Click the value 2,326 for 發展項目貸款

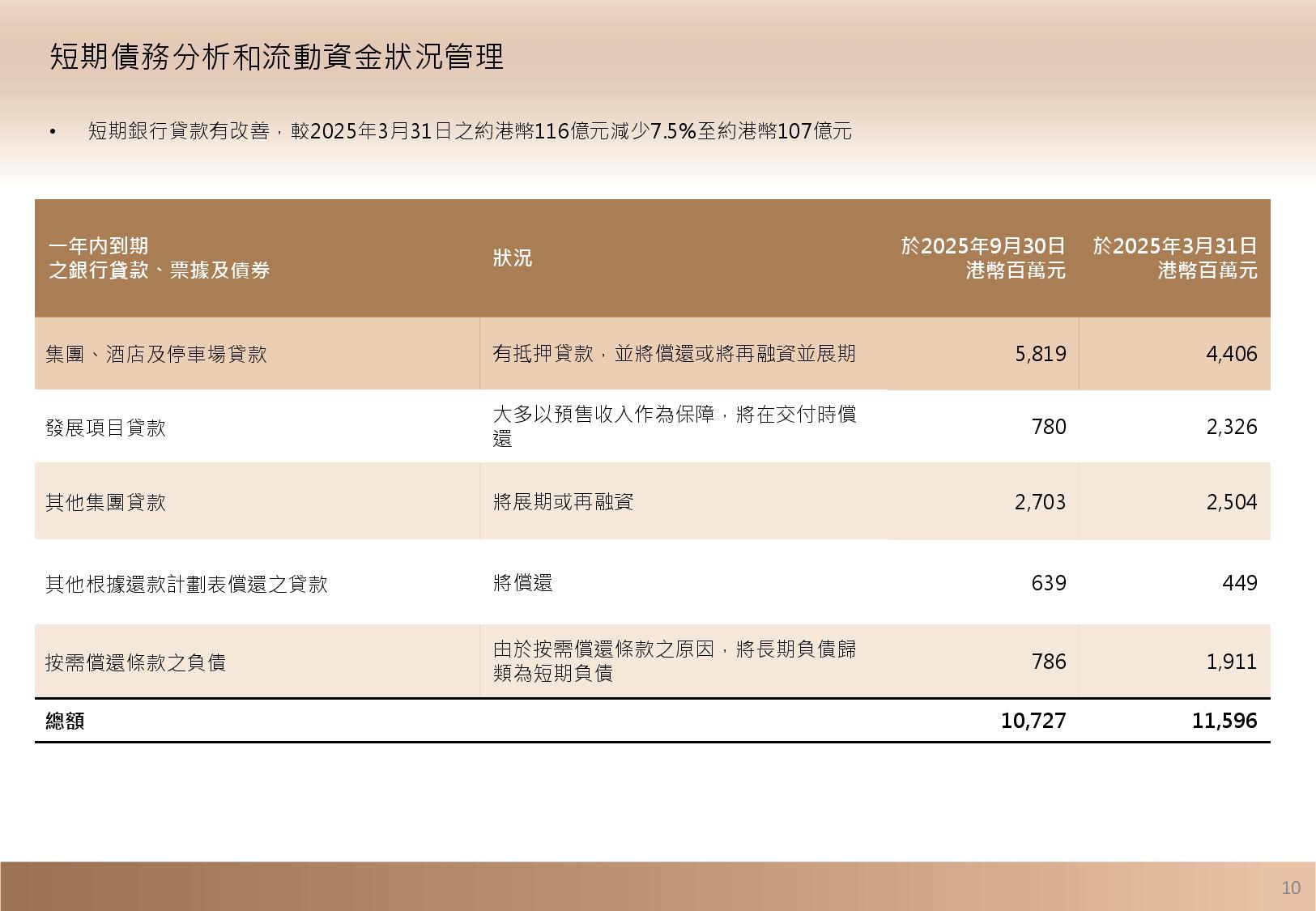(x=1231, y=427)
